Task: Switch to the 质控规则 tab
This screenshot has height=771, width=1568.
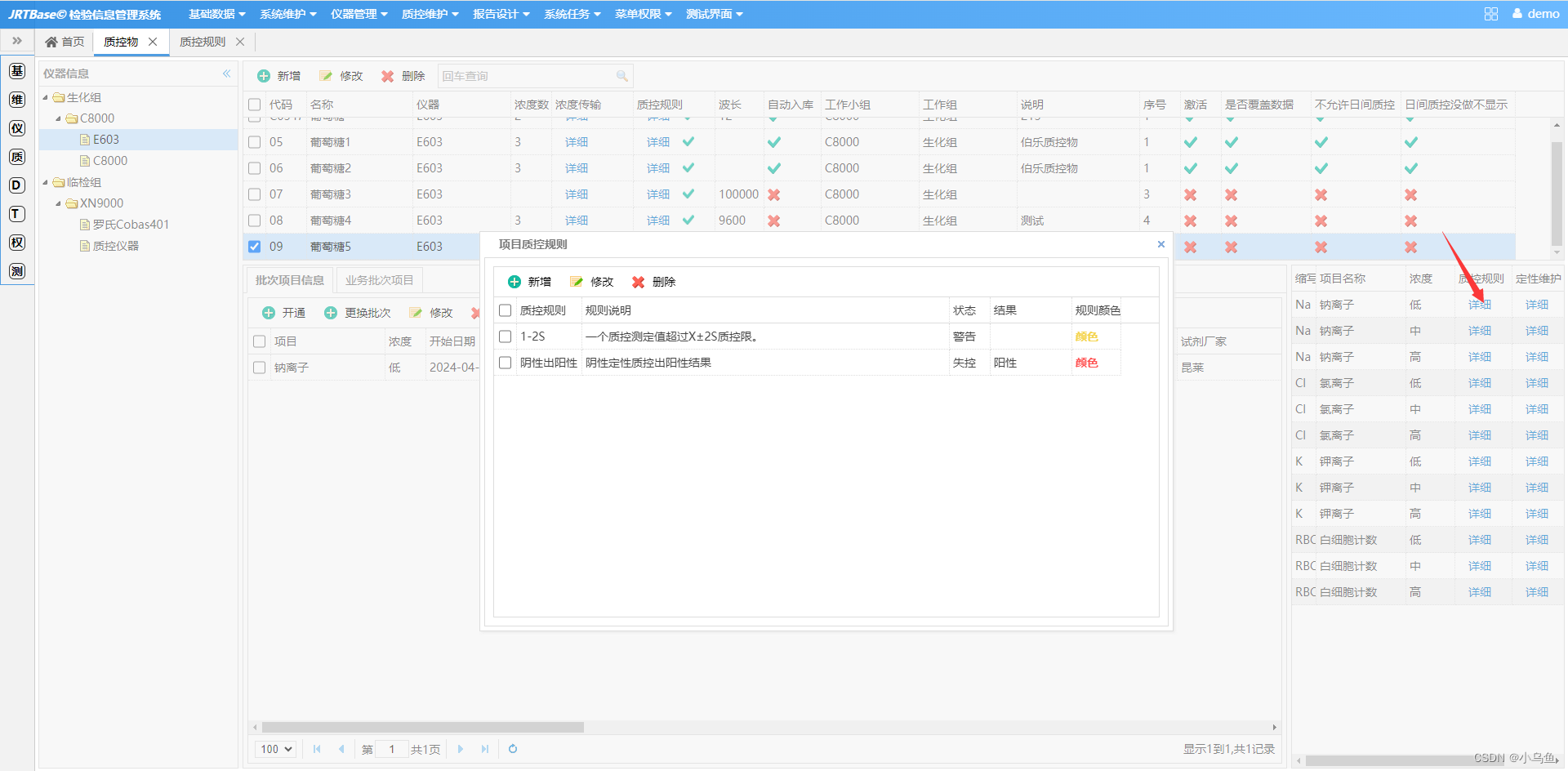Action: (x=203, y=42)
